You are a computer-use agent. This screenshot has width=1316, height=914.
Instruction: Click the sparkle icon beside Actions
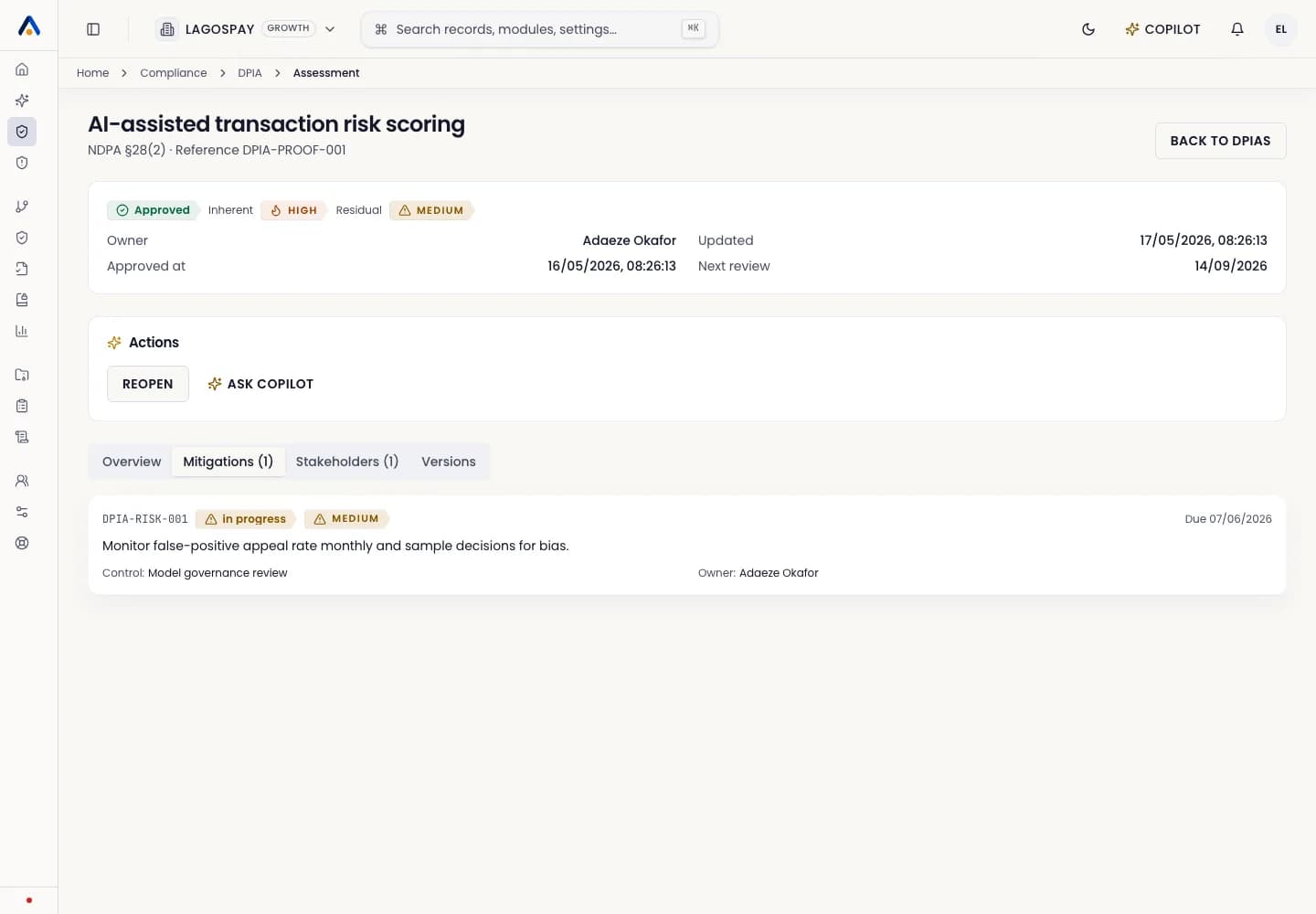tap(114, 343)
